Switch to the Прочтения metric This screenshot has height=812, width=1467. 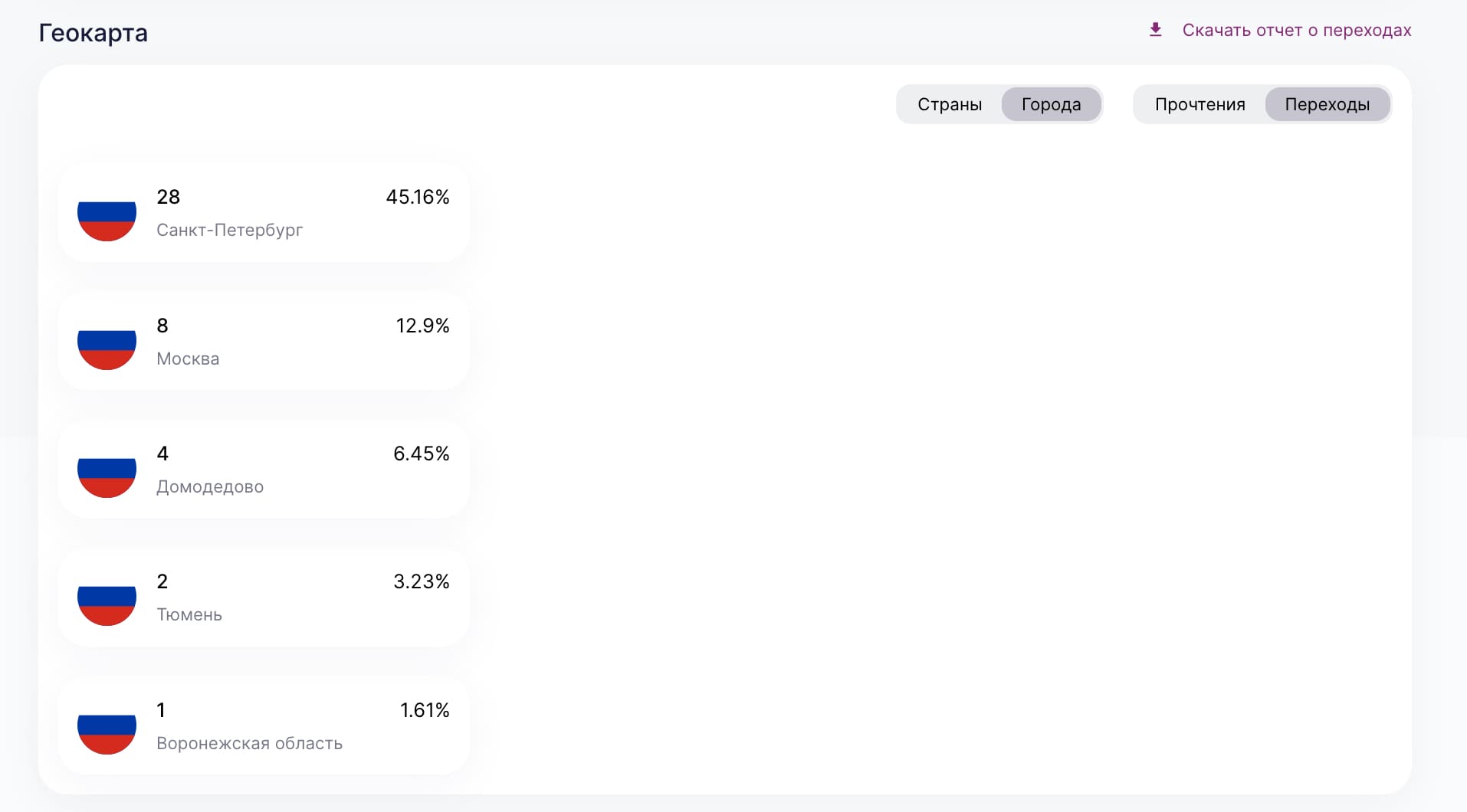click(x=1200, y=104)
